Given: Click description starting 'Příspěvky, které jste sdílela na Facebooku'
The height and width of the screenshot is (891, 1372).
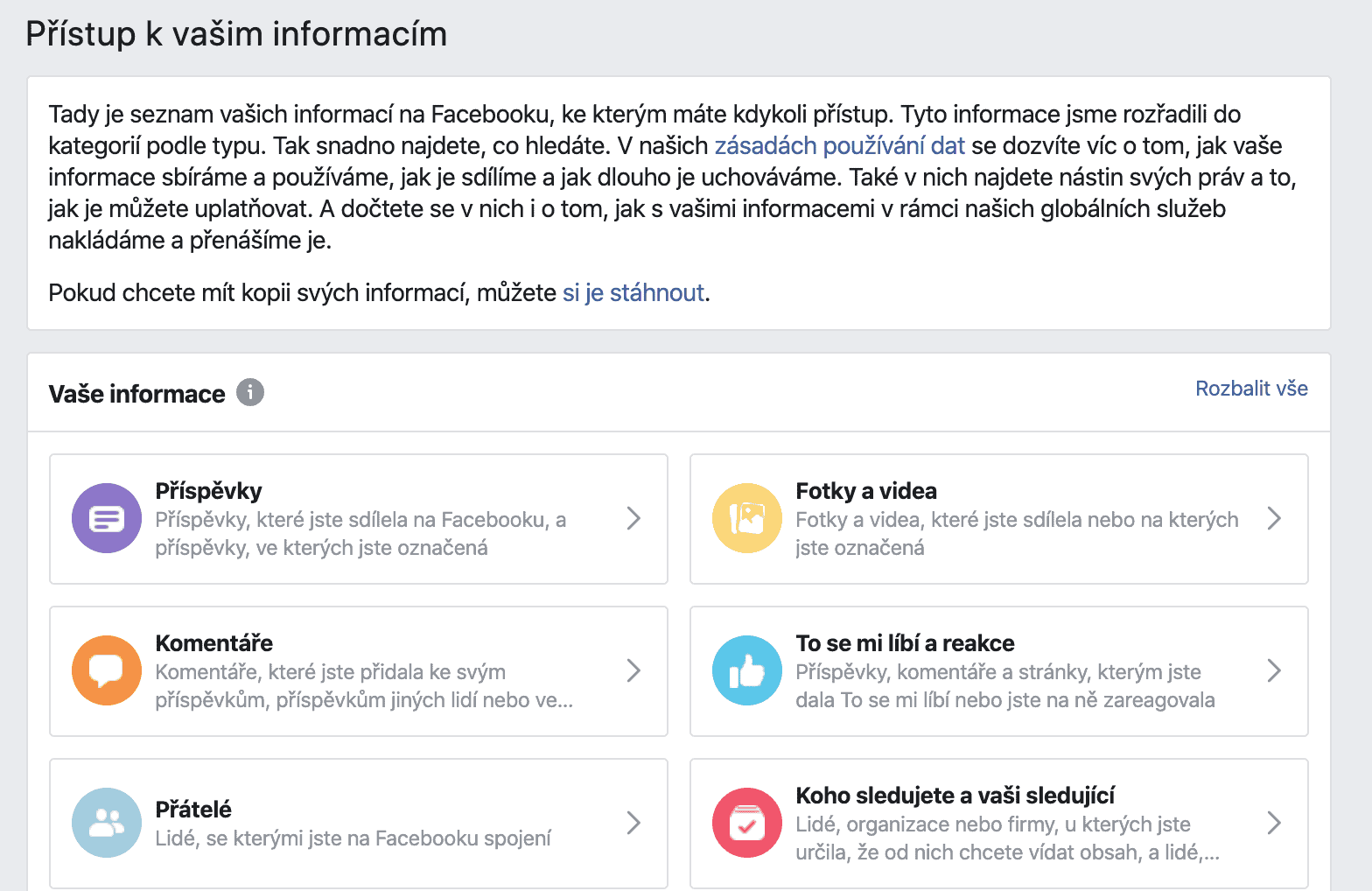Looking at the screenshot, I should tap(360, 534).
